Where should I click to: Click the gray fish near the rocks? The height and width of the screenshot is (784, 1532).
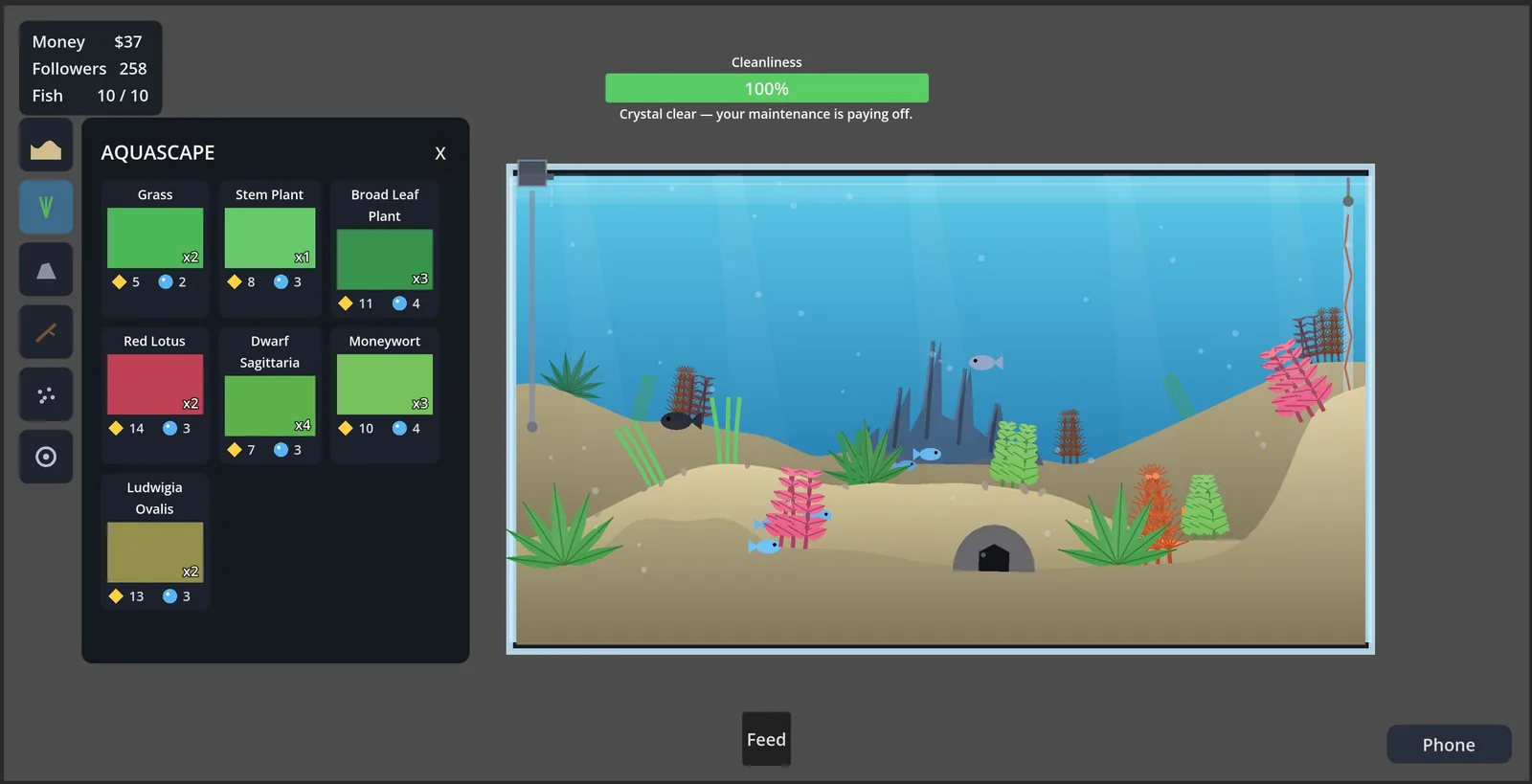985,363
